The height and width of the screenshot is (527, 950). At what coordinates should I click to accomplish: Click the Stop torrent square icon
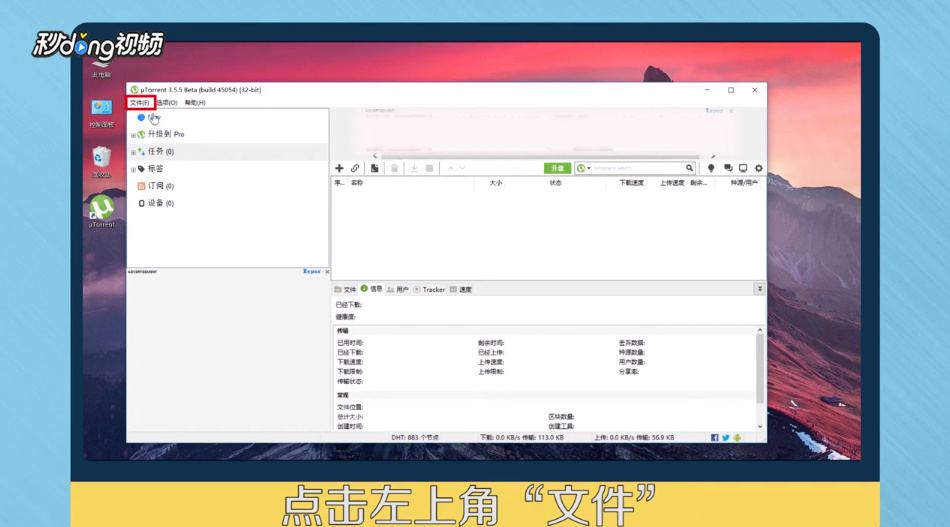(430, 168)
